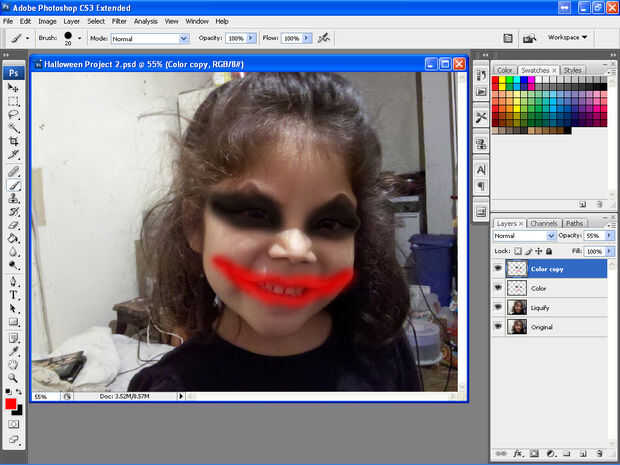Add a layer mask
Viewport: 620px width, 465px height.
point(534,453)
